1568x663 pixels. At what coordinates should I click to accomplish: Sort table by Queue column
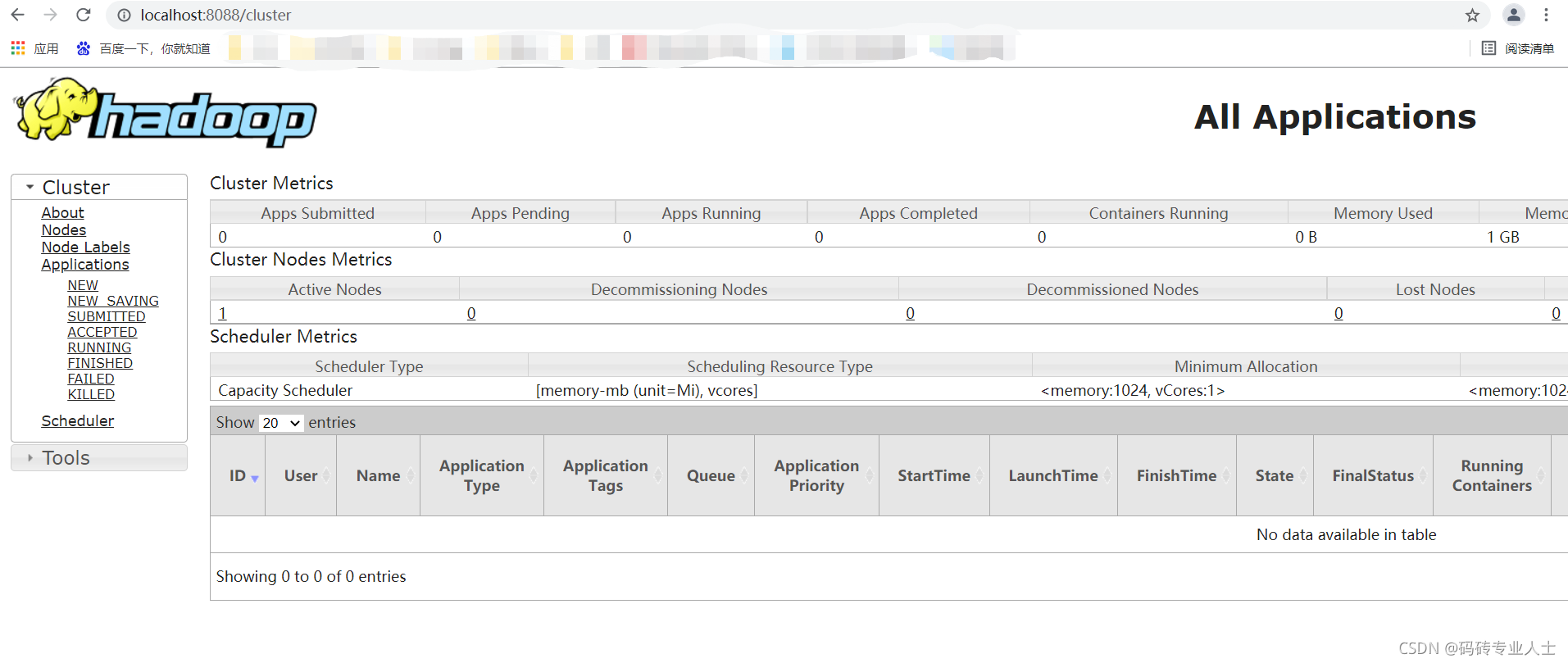(x=711, y=475)
